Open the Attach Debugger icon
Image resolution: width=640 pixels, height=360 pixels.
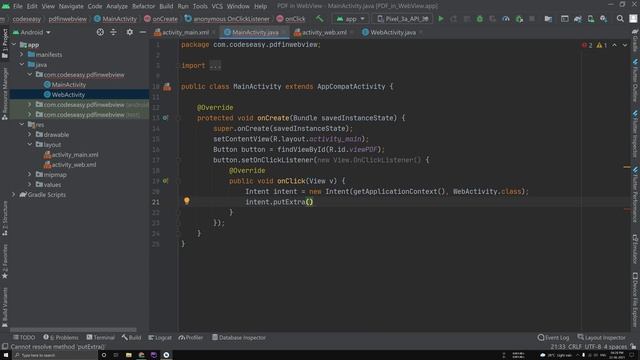click(x=519, y=19)
